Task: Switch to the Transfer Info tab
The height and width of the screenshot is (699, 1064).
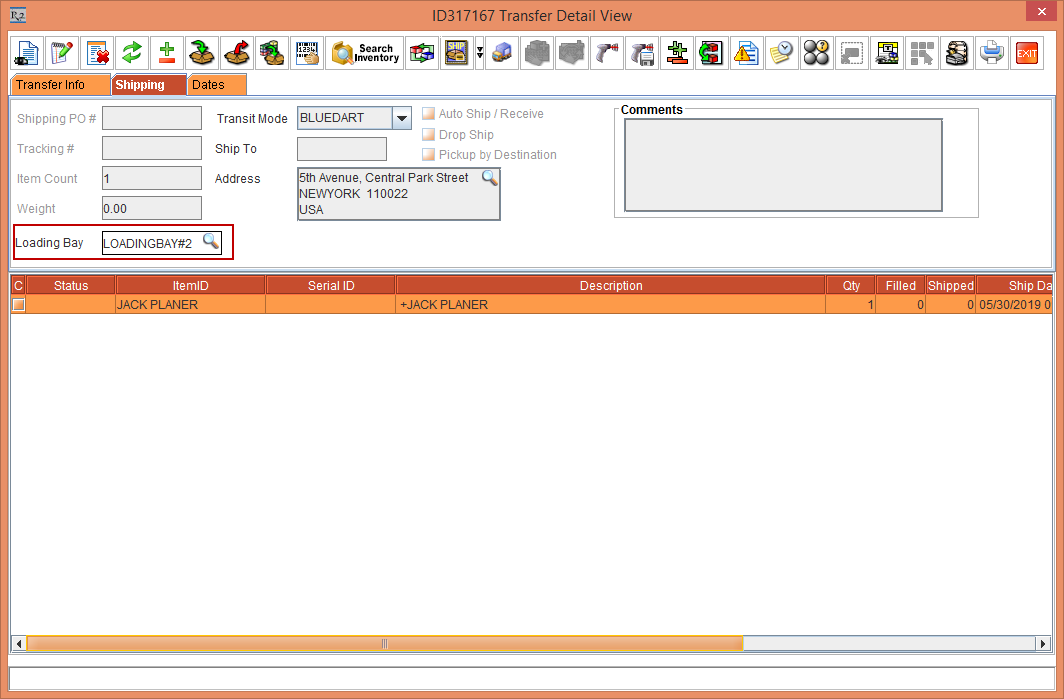Action: coord(50,85)
